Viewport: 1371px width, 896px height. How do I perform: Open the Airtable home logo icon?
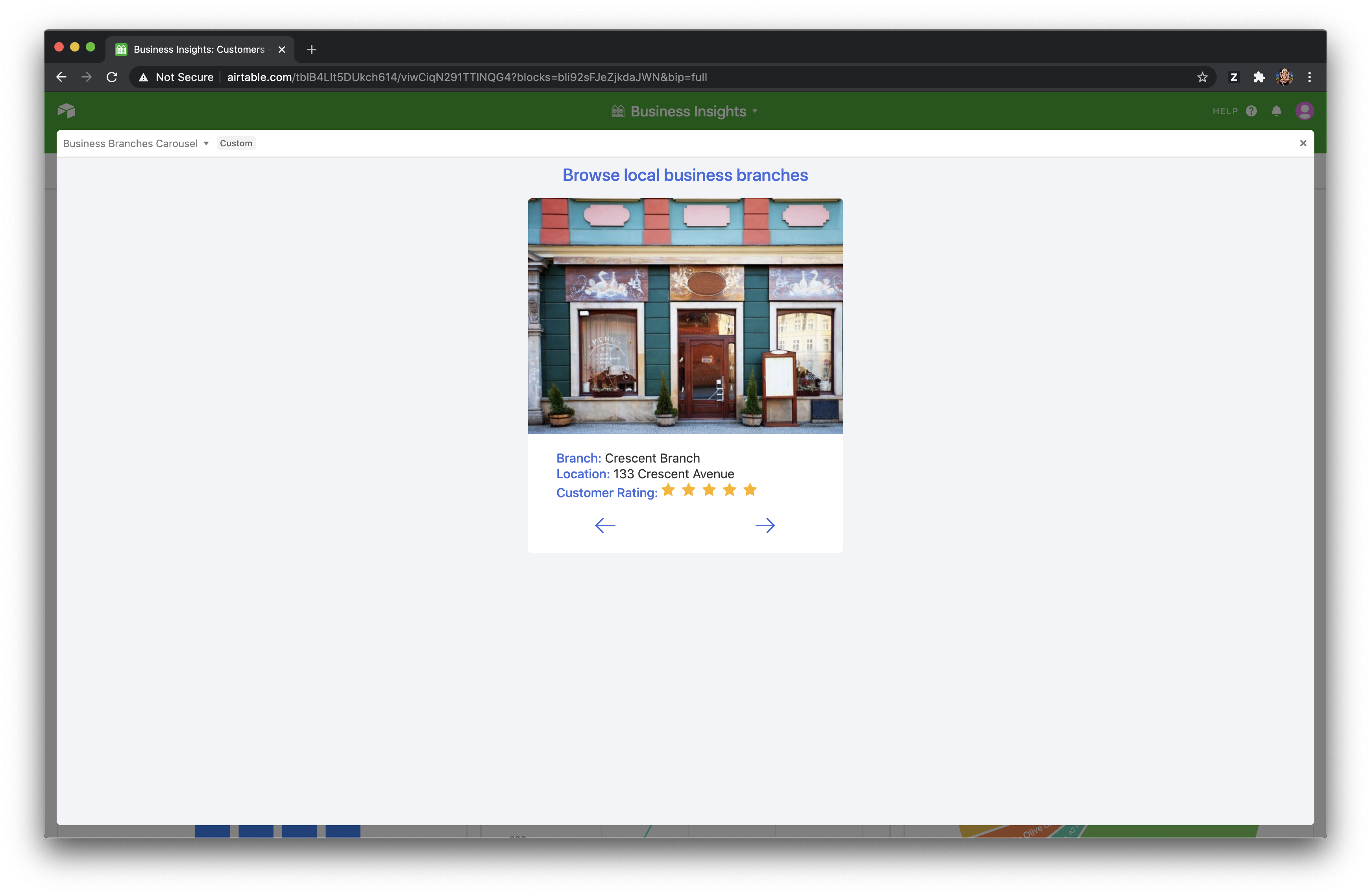click(x=66, y=111)
